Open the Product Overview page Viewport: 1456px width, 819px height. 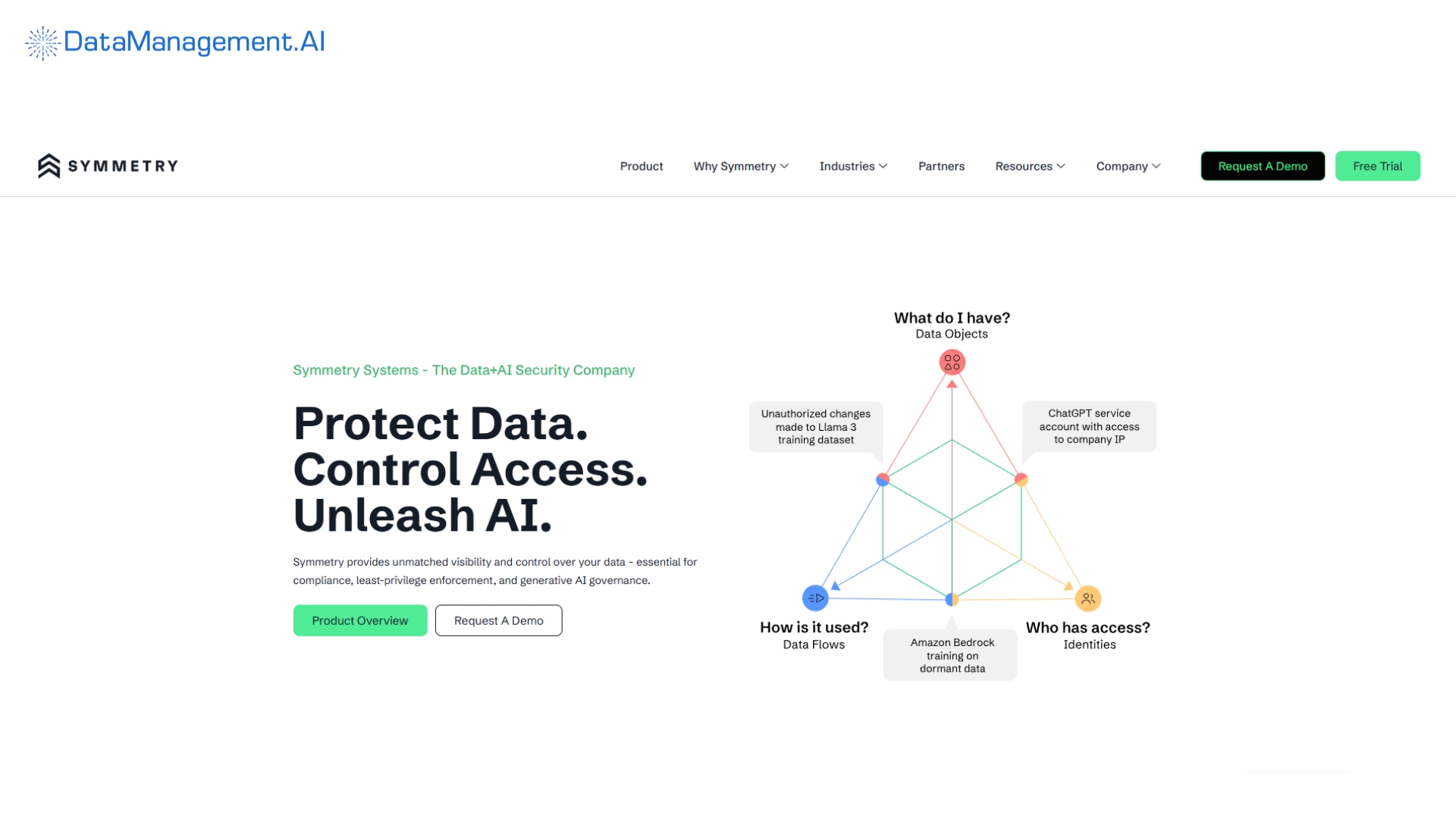[x=360, y=620]
